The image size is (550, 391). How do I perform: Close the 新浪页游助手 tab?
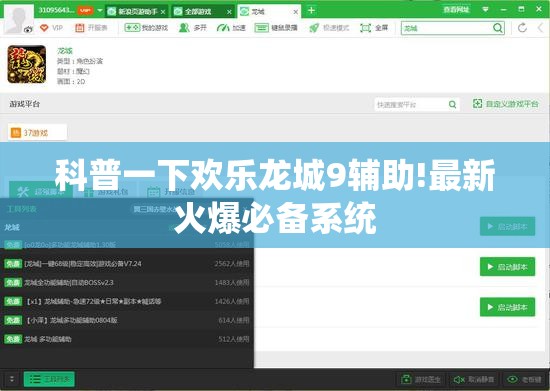point(163,12)
